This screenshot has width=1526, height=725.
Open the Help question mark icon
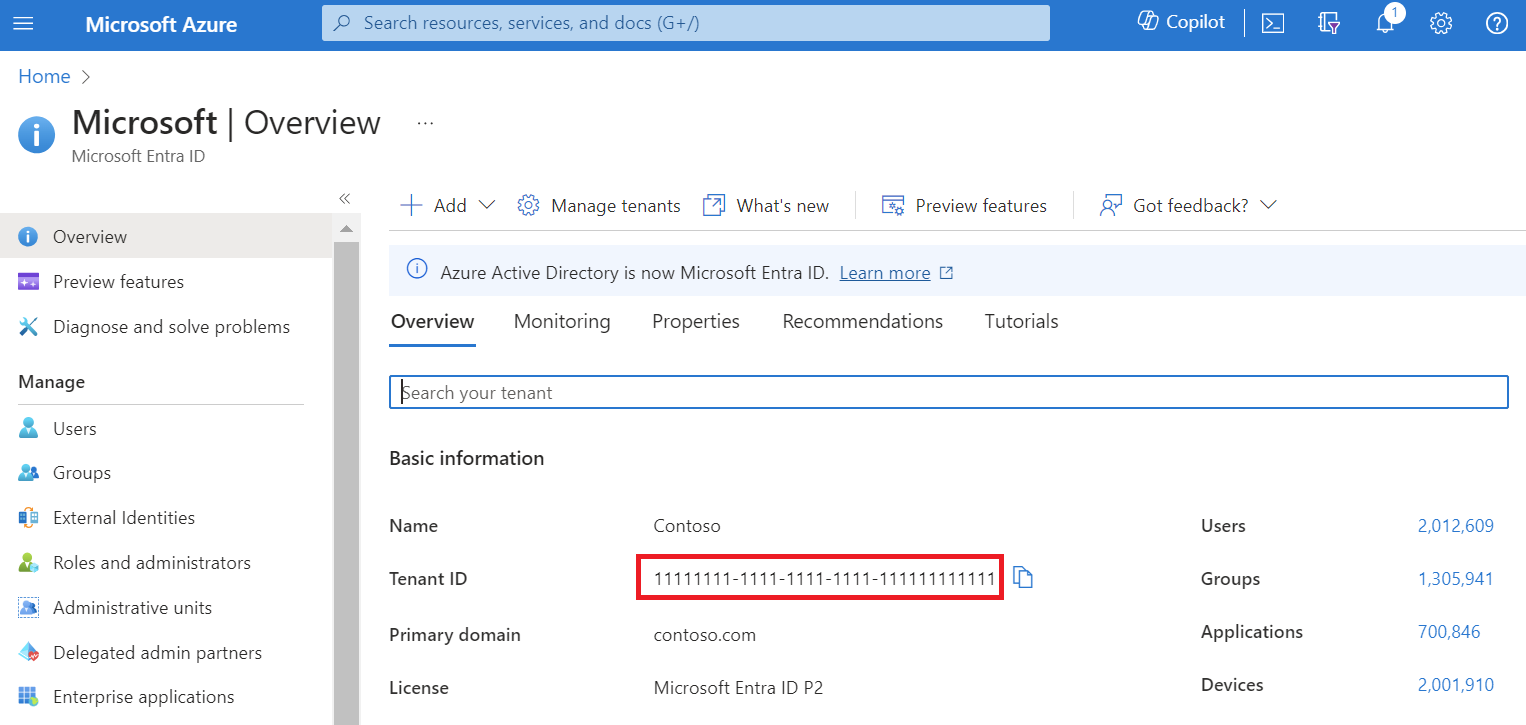click(1497, 23)
